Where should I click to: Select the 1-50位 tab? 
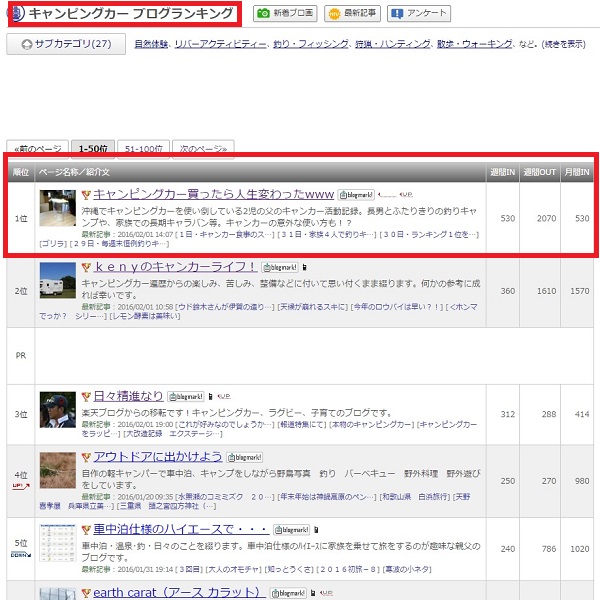(x=93, y=149)
